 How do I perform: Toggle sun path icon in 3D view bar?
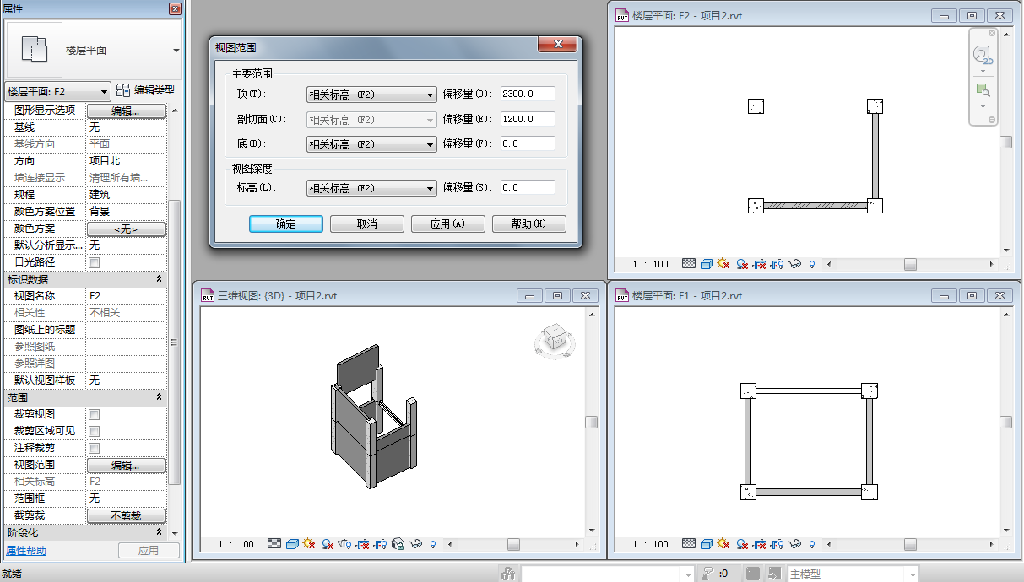point(309,543)
